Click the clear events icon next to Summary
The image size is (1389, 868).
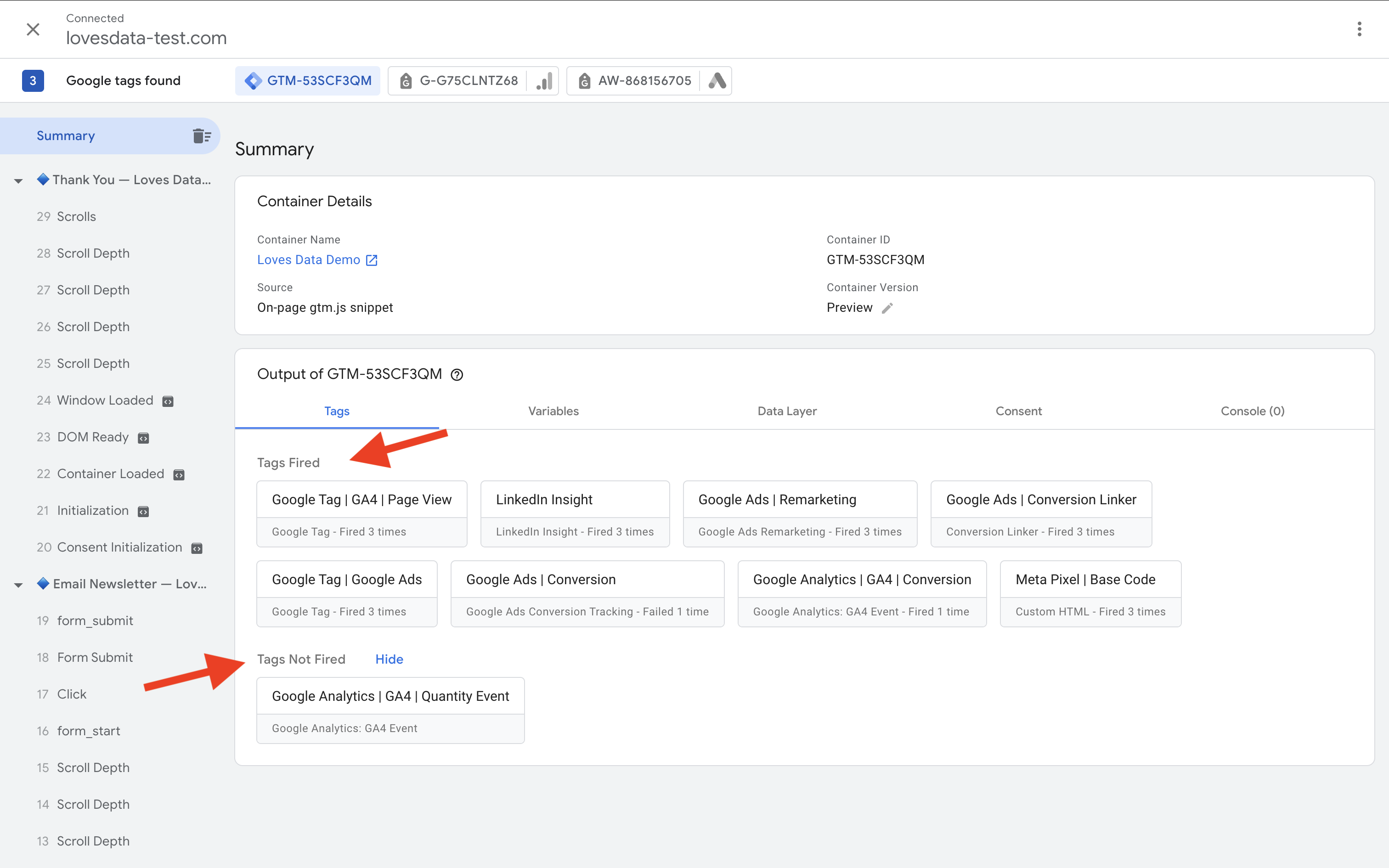click(202, 135)
